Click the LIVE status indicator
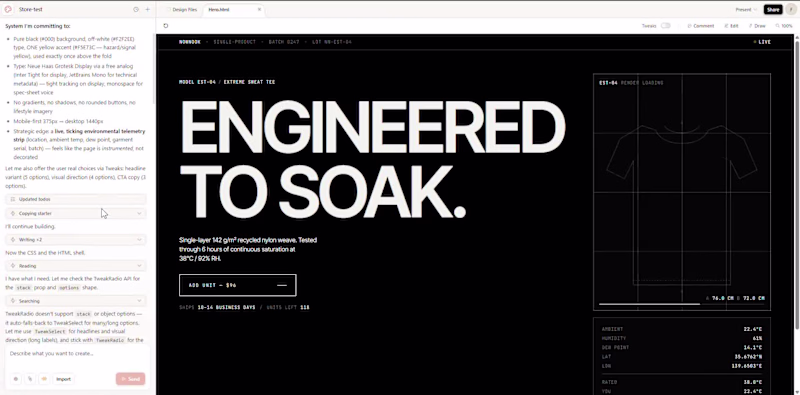The image size is (800, 395). click(762, 42)
